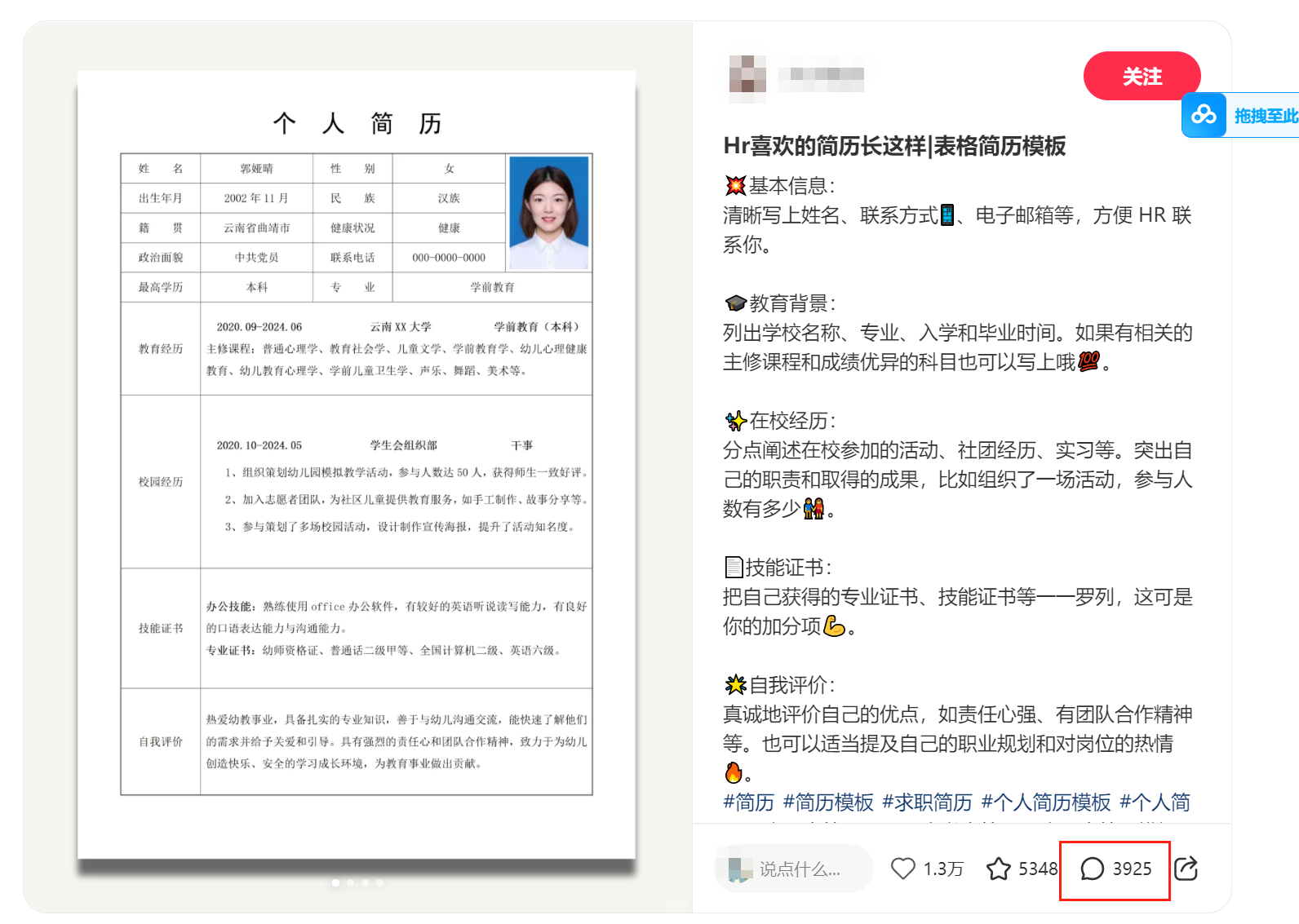Click the blurred author username
Image resolution: width=1299 pixels, height=924 pixels.
coord(821,74)
